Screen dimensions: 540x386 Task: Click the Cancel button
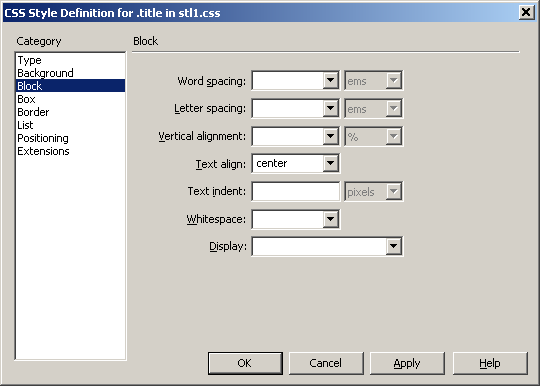326,363
